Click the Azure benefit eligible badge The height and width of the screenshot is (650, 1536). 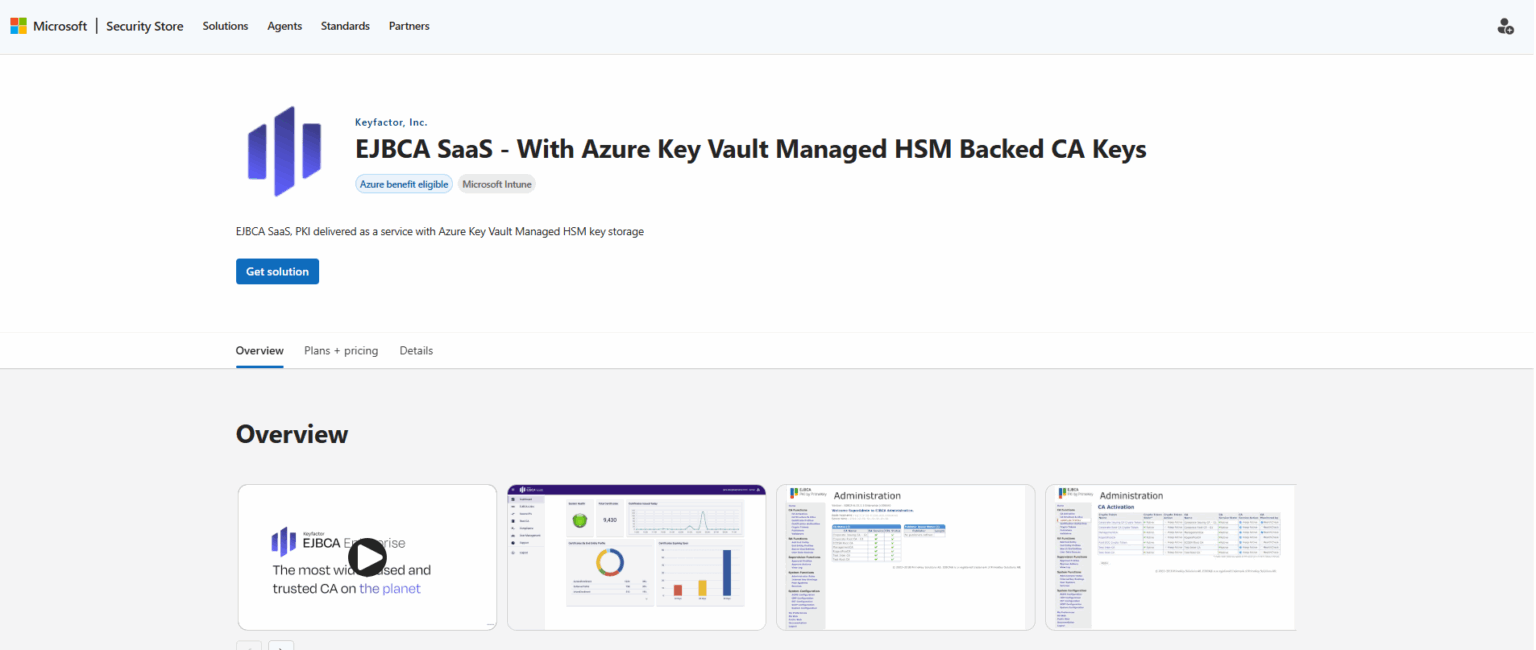tap(403, 184)
